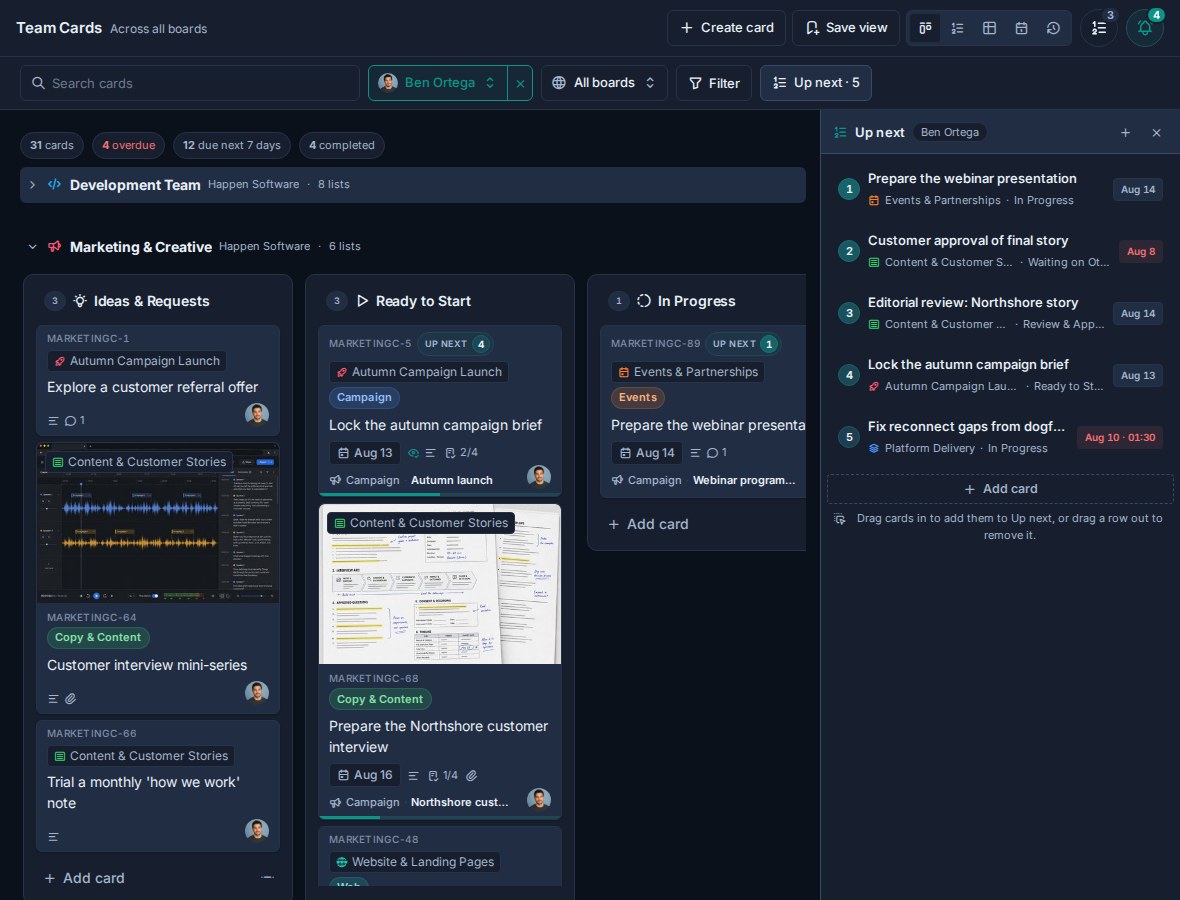Screen dimensions: 1180x900
Task: Click Website & Landing Pages tag on MARKETINGC-48
Action: tap(415, 862)
